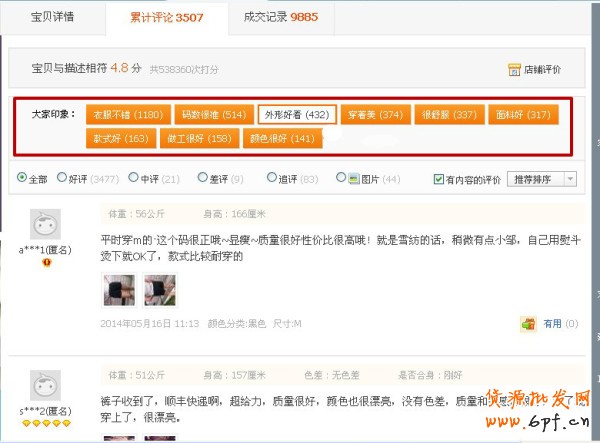Select the 追评 (83) radio filter
The width and height of the screenshot is (600, 443).
coord(271,179)
